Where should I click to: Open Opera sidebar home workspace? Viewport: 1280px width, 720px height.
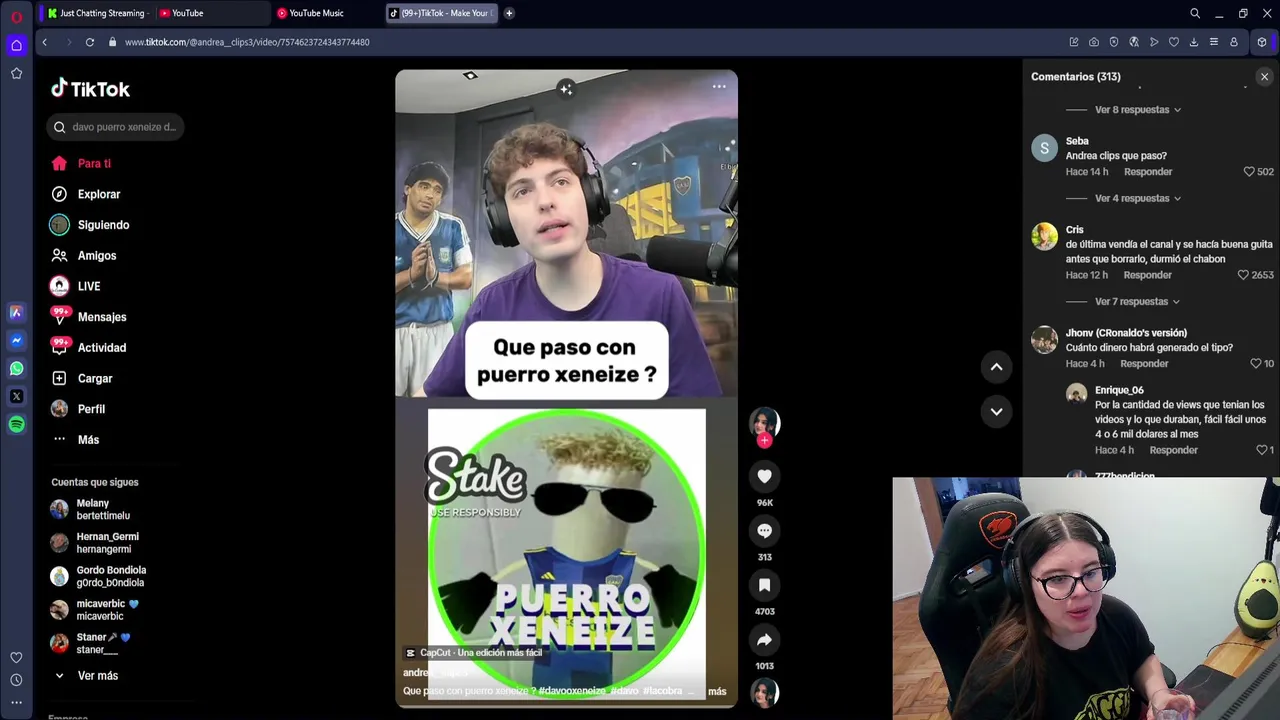tap(16, 45)
